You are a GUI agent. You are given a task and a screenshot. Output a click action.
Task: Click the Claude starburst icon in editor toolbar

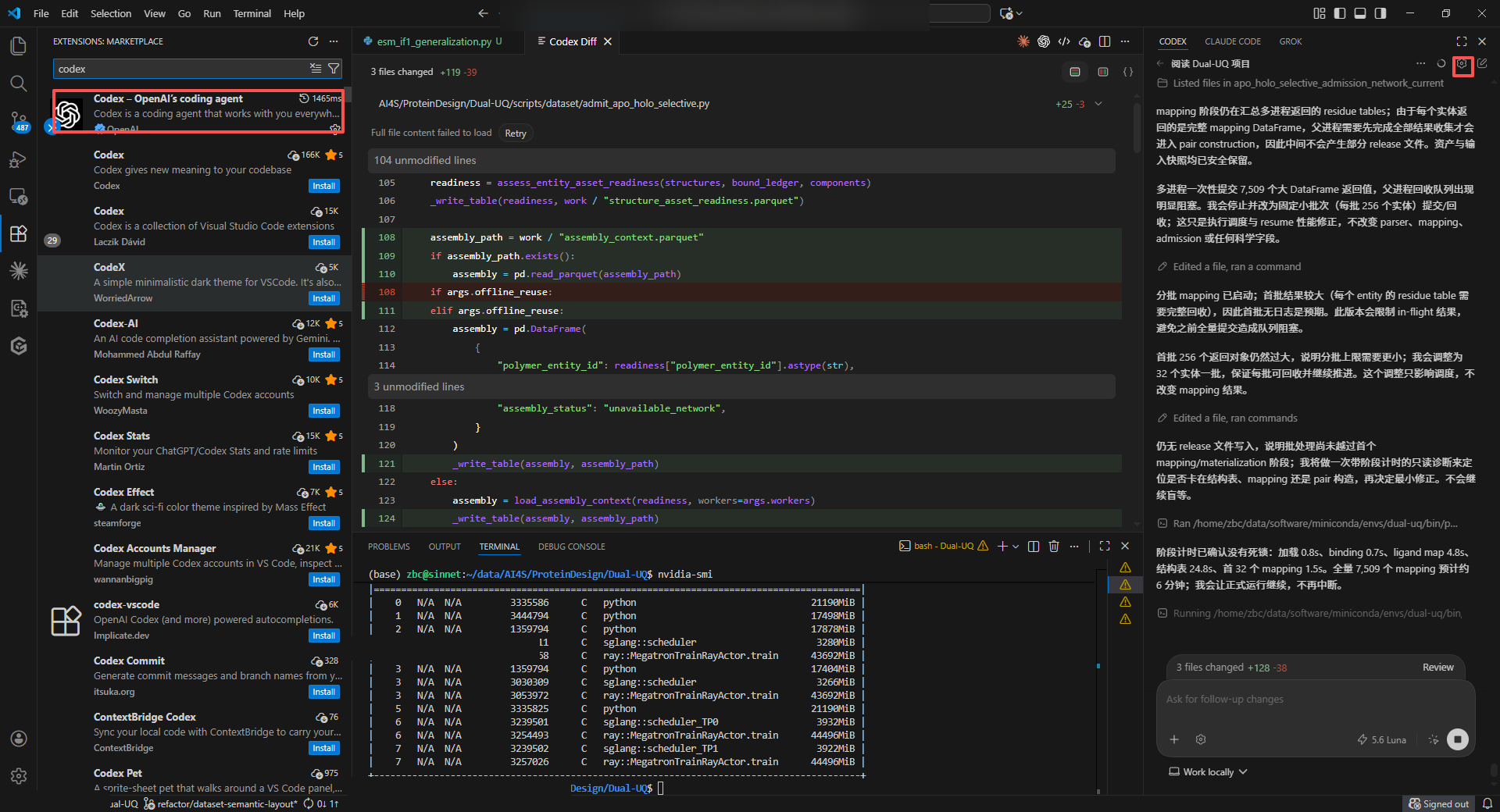coord(1023,41)
